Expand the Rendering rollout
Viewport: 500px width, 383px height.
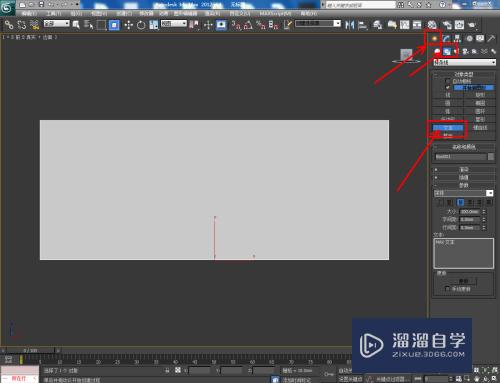464,169
